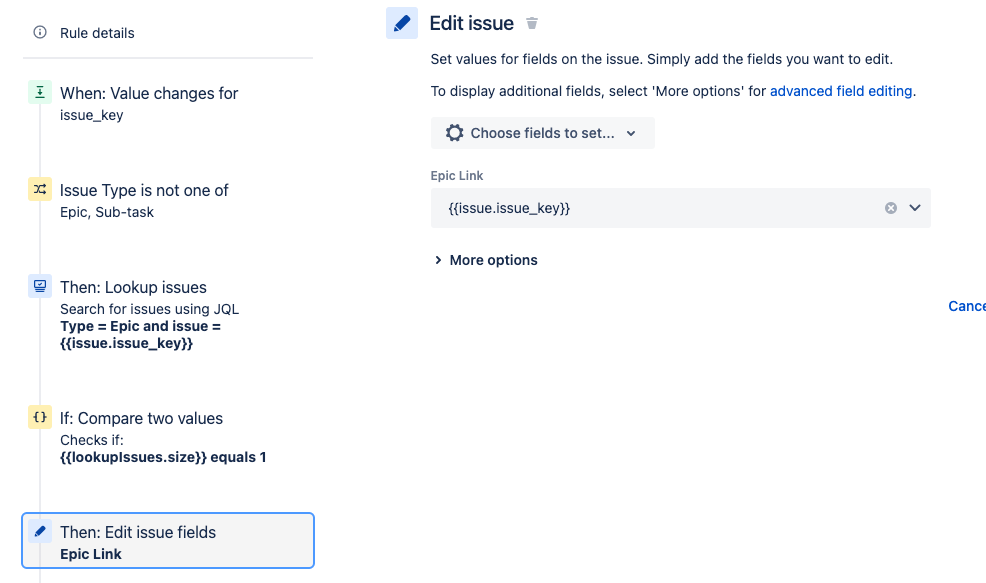The height and width of the screenshot is (583, 986).
Task: Click the gear icon in Choose fields button
Action: pos(455,133)
